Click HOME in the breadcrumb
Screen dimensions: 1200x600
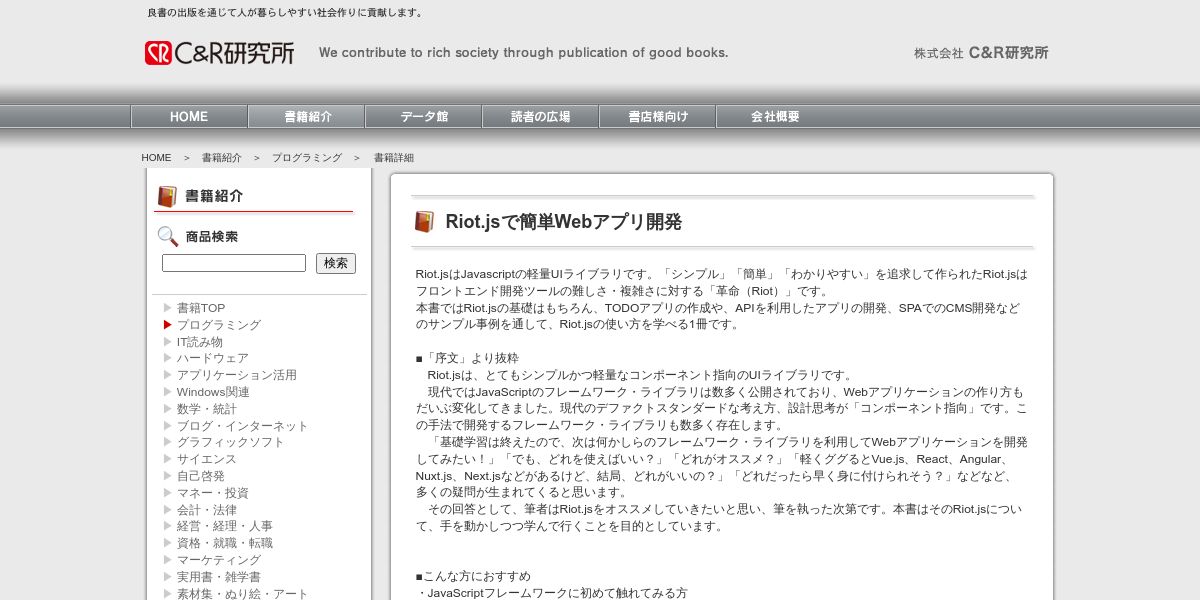(156, 158)
